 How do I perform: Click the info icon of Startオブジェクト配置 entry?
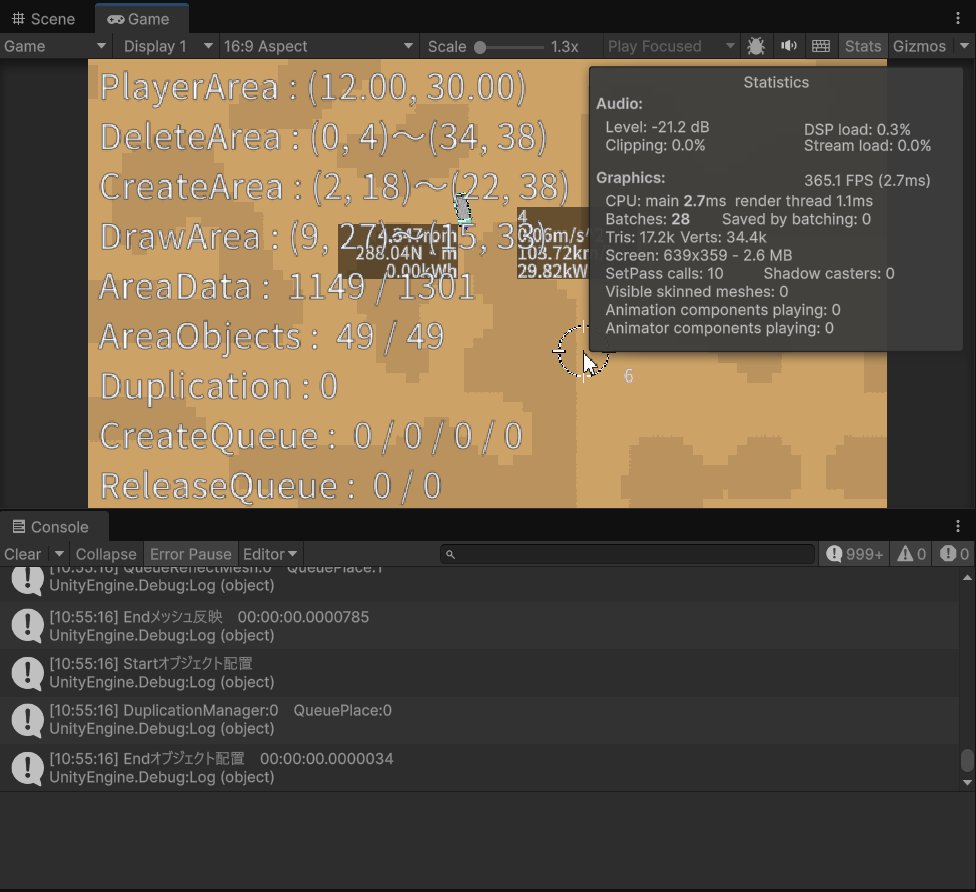[x=27, y=672]
